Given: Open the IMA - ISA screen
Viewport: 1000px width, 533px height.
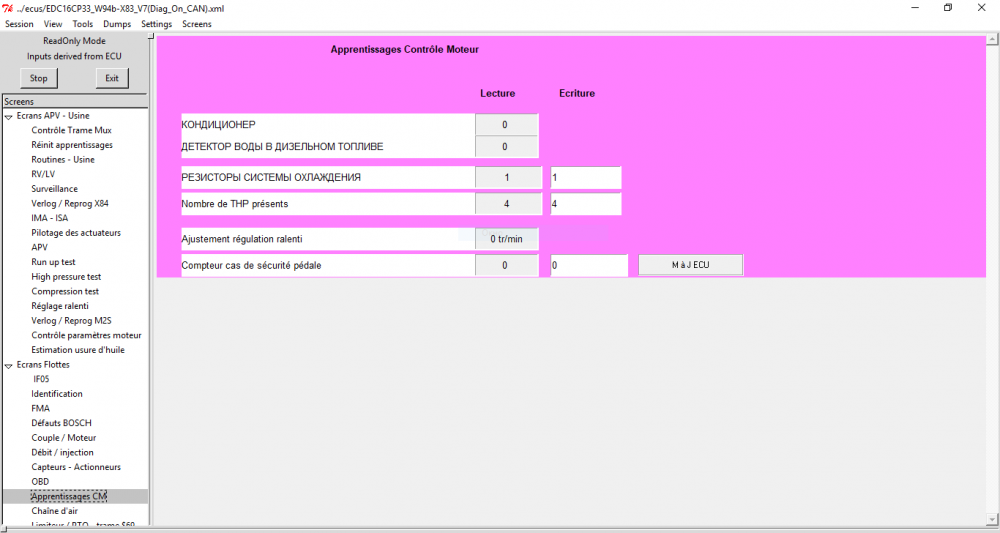Looking at the screenshot, I should 50,218.
